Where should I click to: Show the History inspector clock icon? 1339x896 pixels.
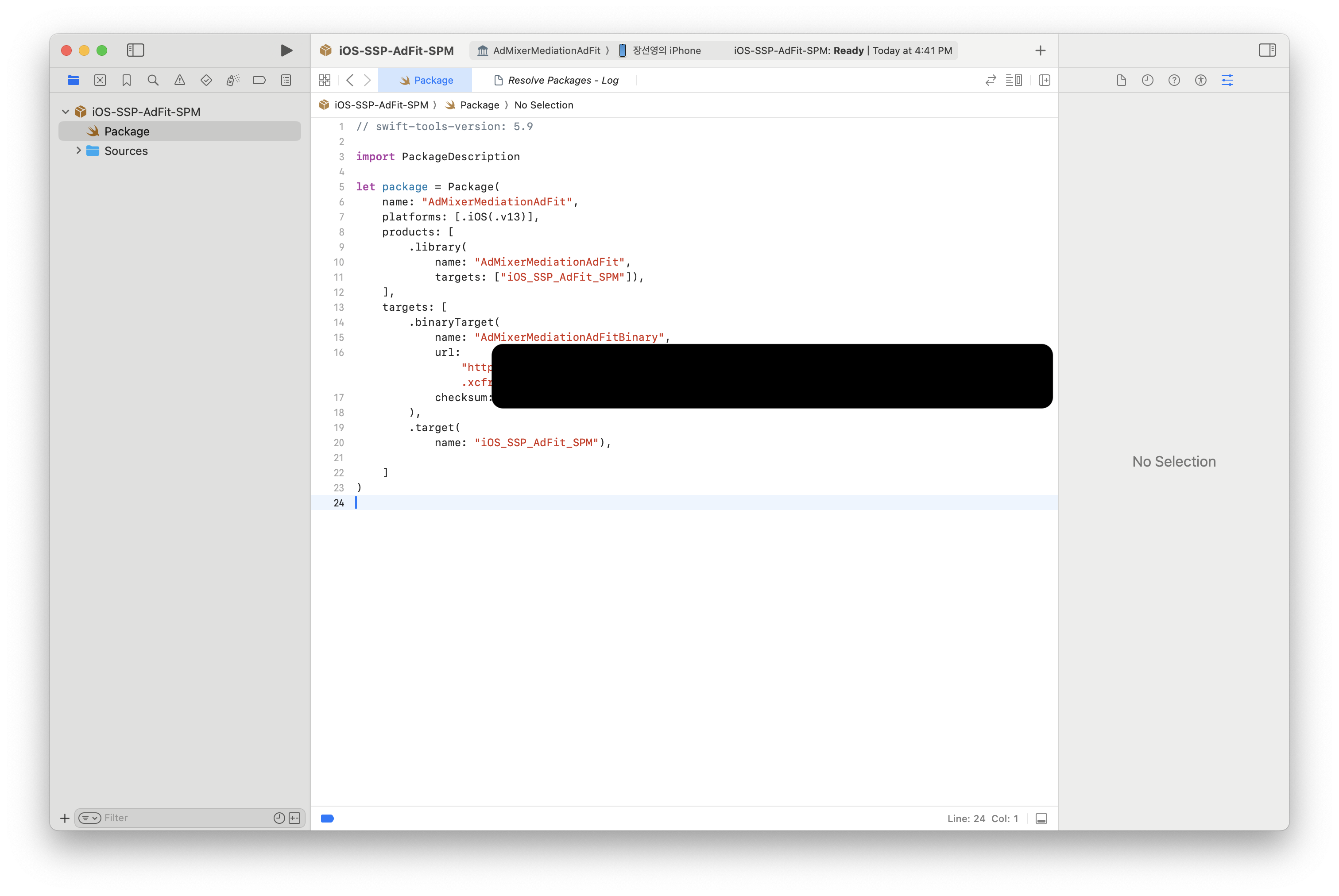(1147, 80)
